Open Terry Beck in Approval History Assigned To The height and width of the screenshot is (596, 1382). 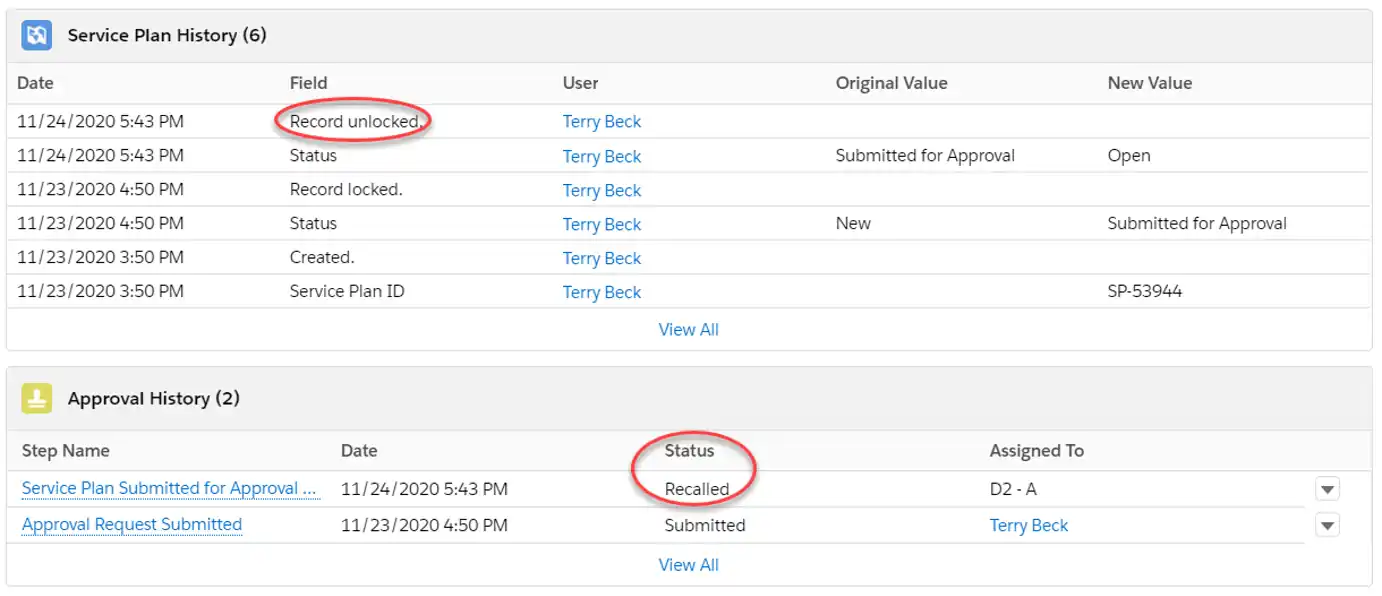click(x=1029, y=526)
